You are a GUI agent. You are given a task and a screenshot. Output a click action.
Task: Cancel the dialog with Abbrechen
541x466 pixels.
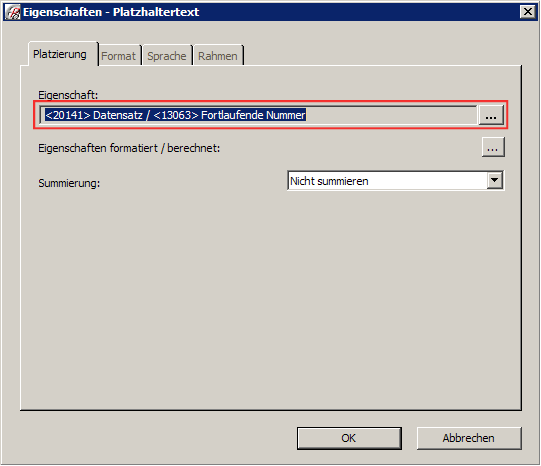469,438
